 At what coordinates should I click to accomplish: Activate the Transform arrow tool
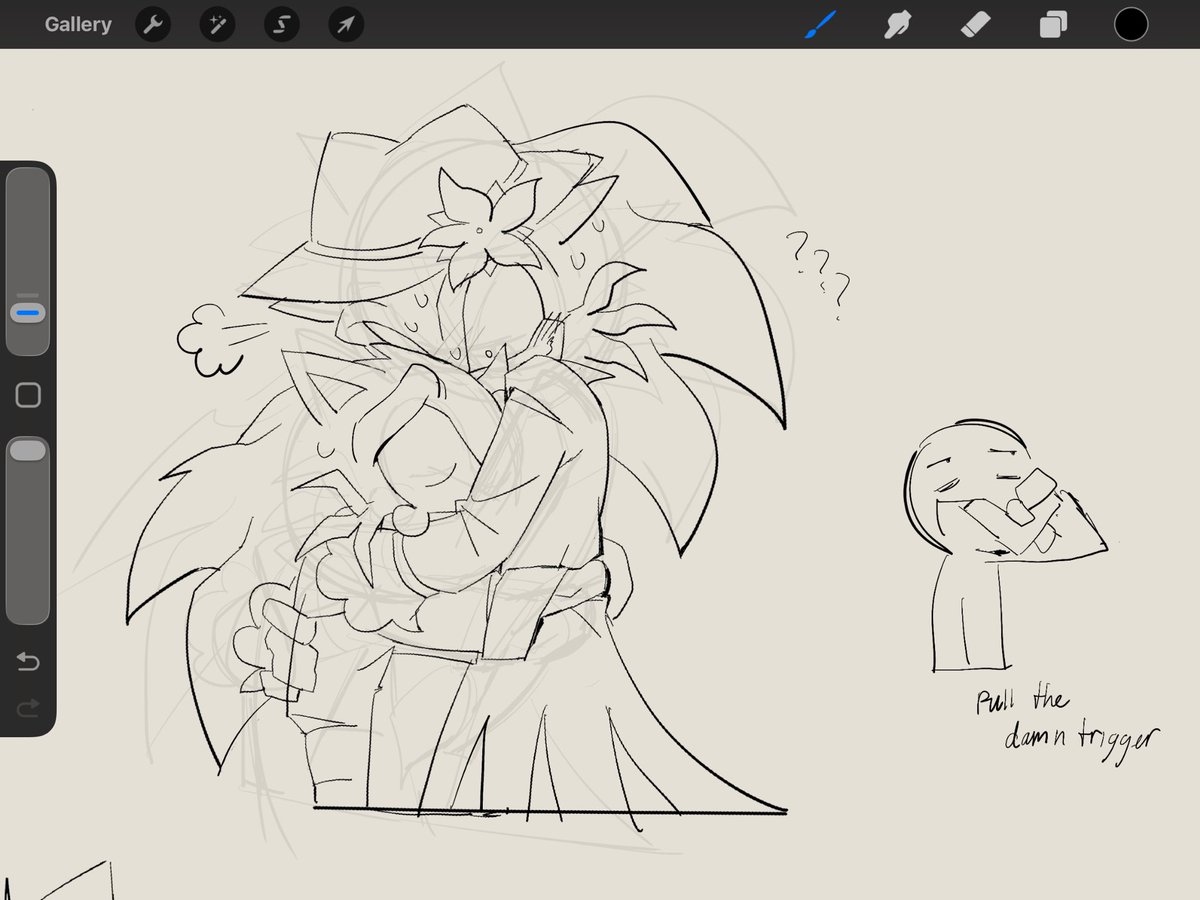(345, 24)
